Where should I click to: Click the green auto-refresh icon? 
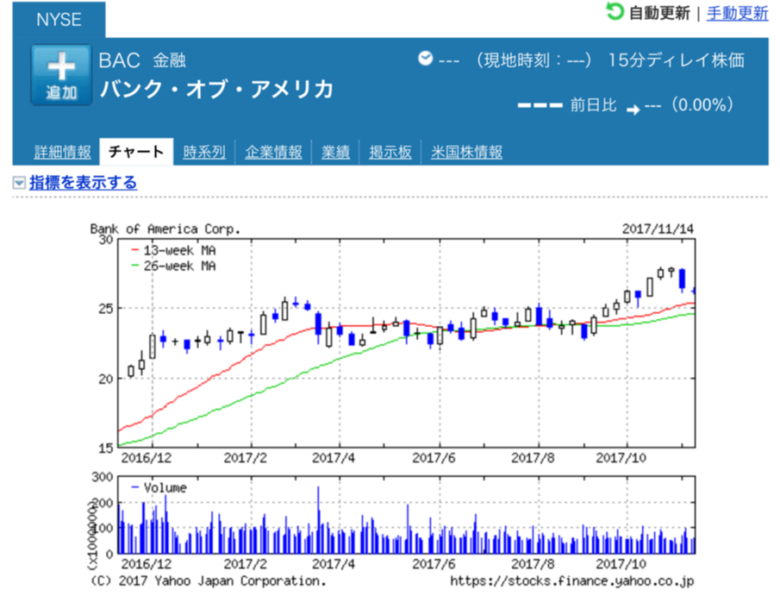point(615,11)
